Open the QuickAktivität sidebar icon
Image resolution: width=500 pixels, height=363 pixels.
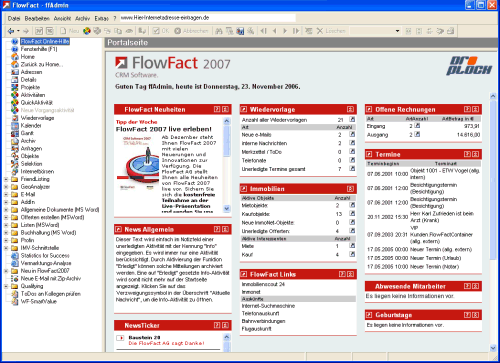[x=15, y=103]
